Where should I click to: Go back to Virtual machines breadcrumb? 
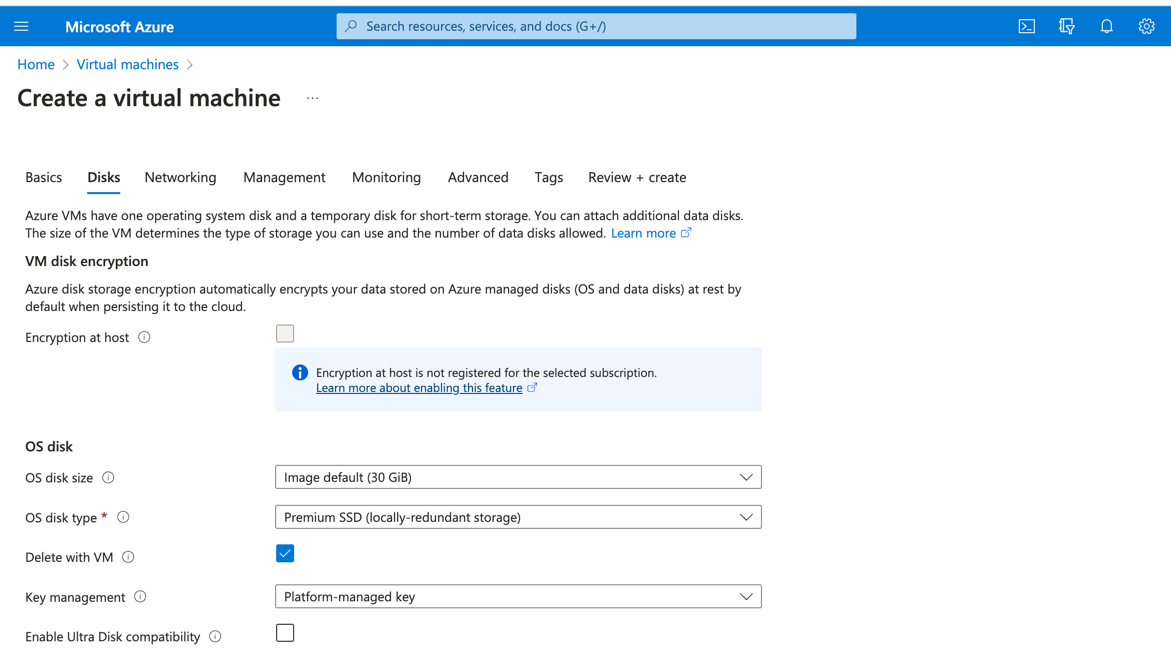pyautogui.click(x=128, y=64)
